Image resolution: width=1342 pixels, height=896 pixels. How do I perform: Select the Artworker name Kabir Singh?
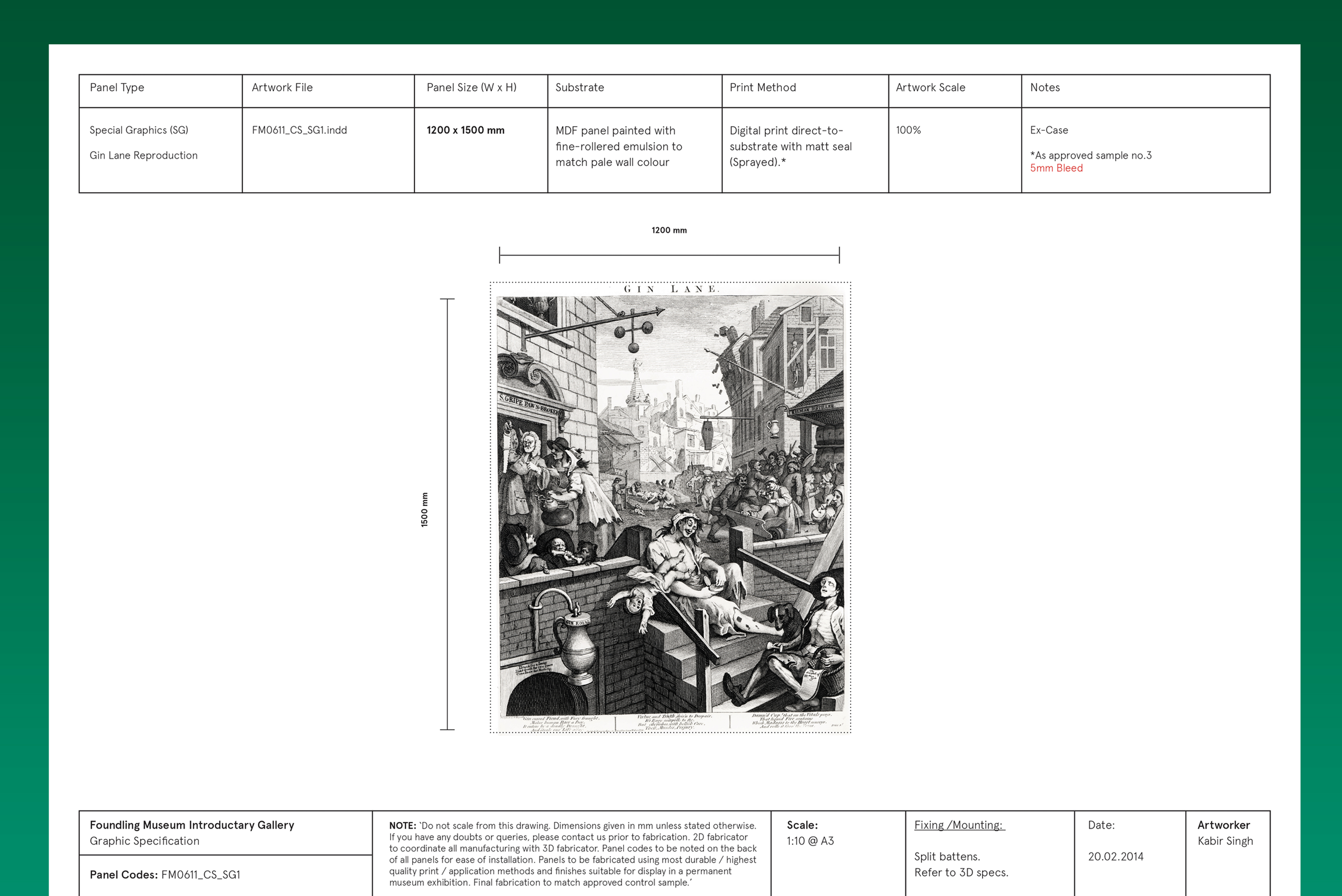point(1225,841)
